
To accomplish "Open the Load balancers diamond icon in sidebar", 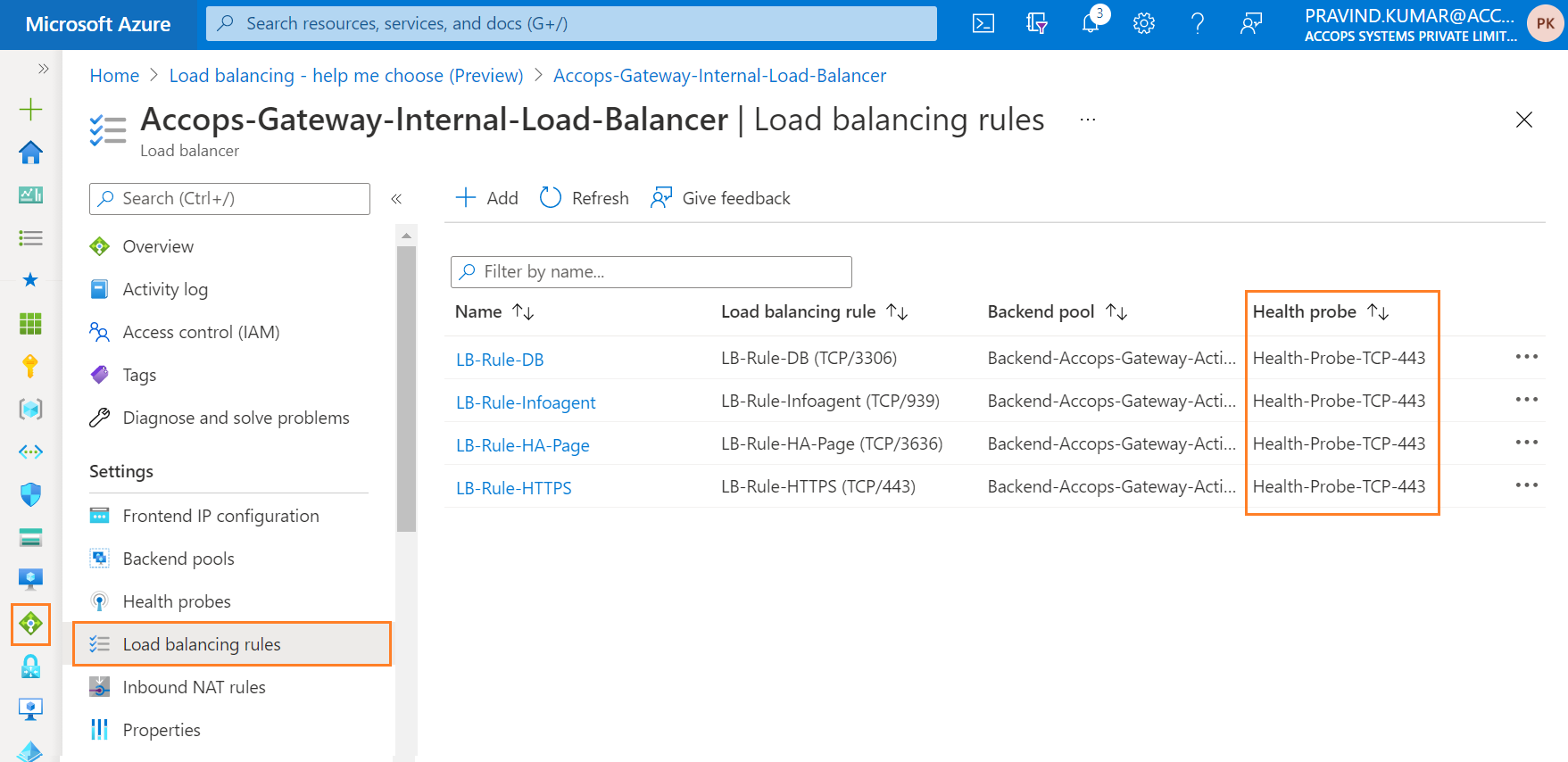I will coord(30,624).
